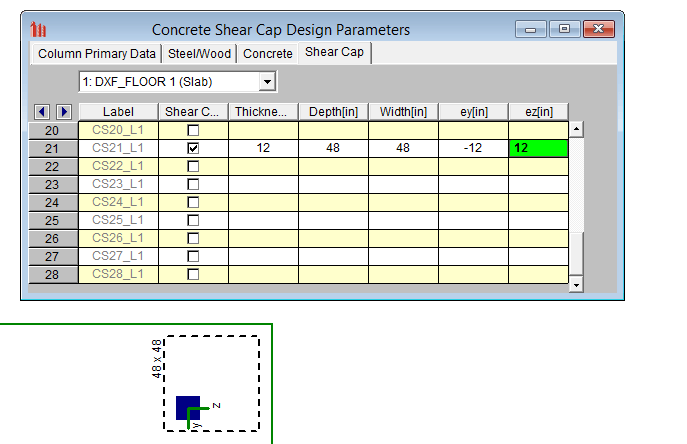Screen dimensions: 687x444
Task: Click the red application icon in title bar
Action: tap(38, 29)
